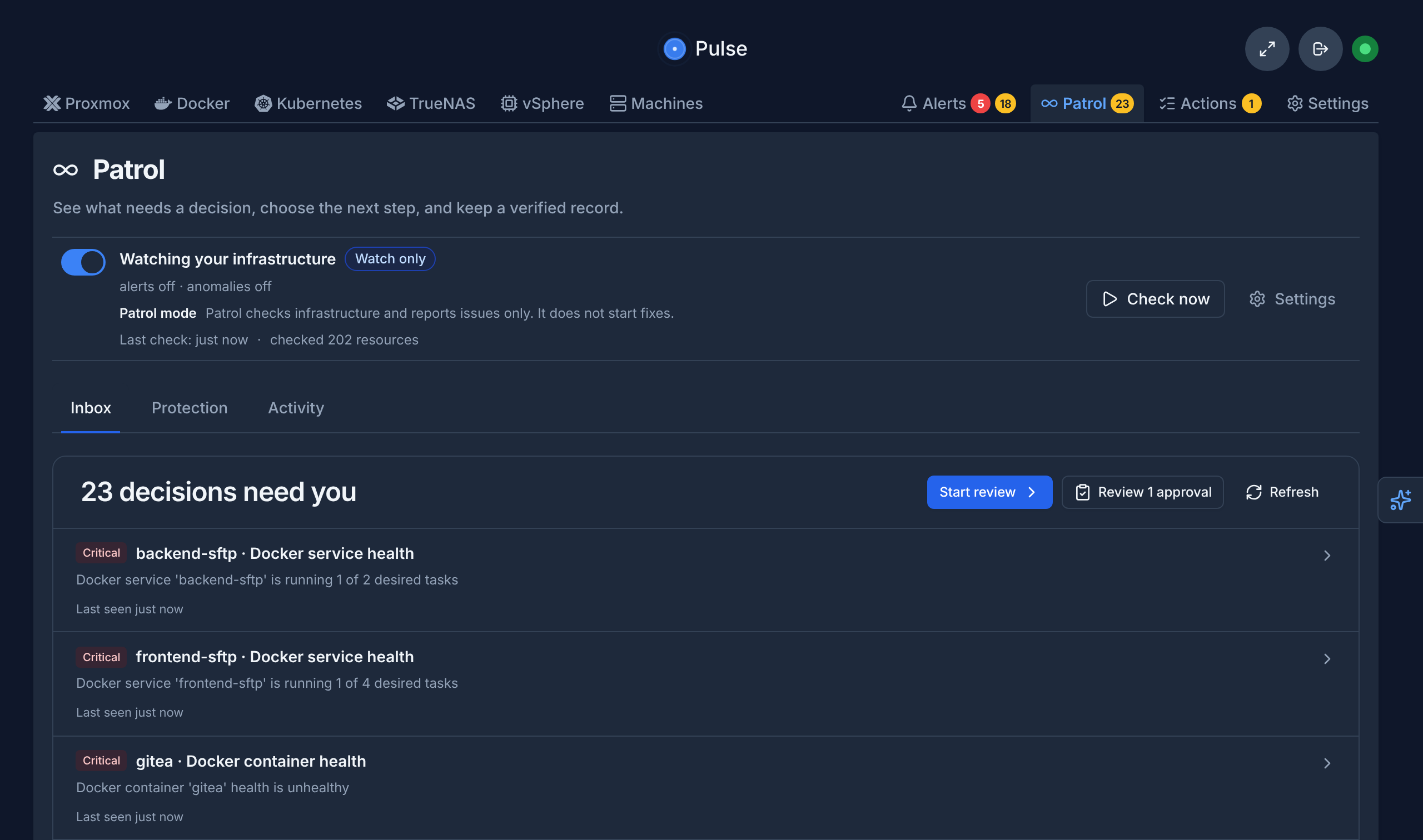Open the Docker tab
The height and width of the screenshot is (840, 1423).
point(192,103)
